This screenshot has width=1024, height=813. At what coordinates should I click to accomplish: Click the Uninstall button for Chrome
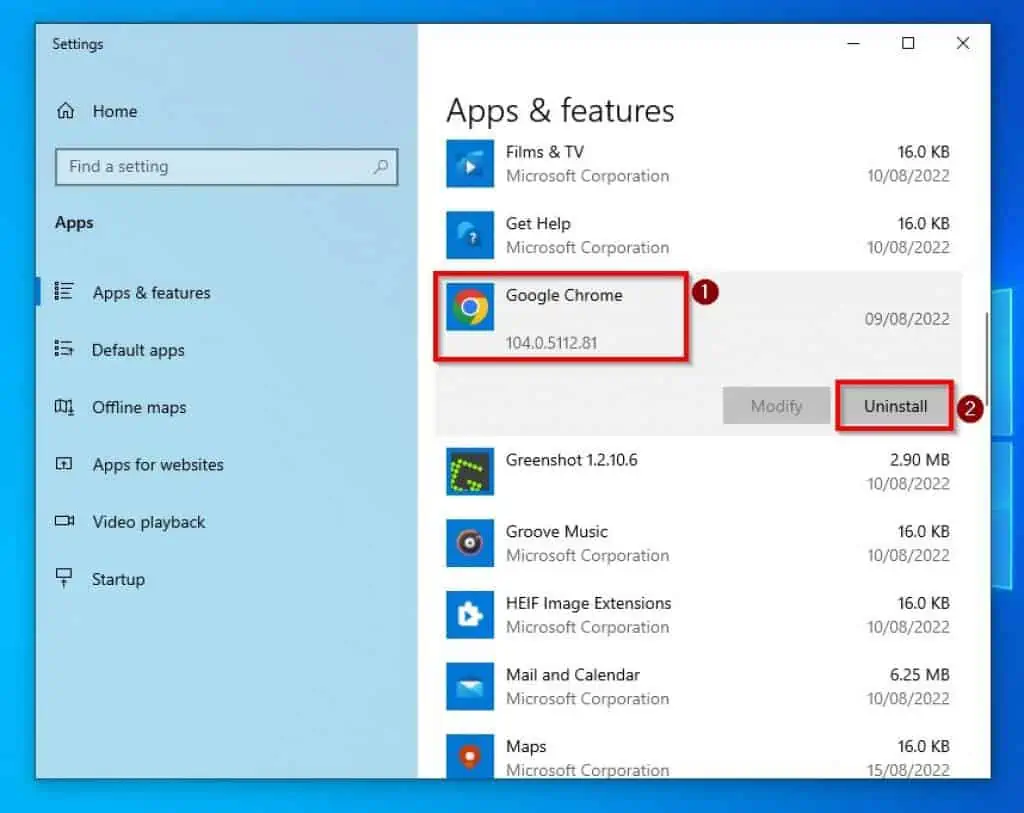coord(895,406)
